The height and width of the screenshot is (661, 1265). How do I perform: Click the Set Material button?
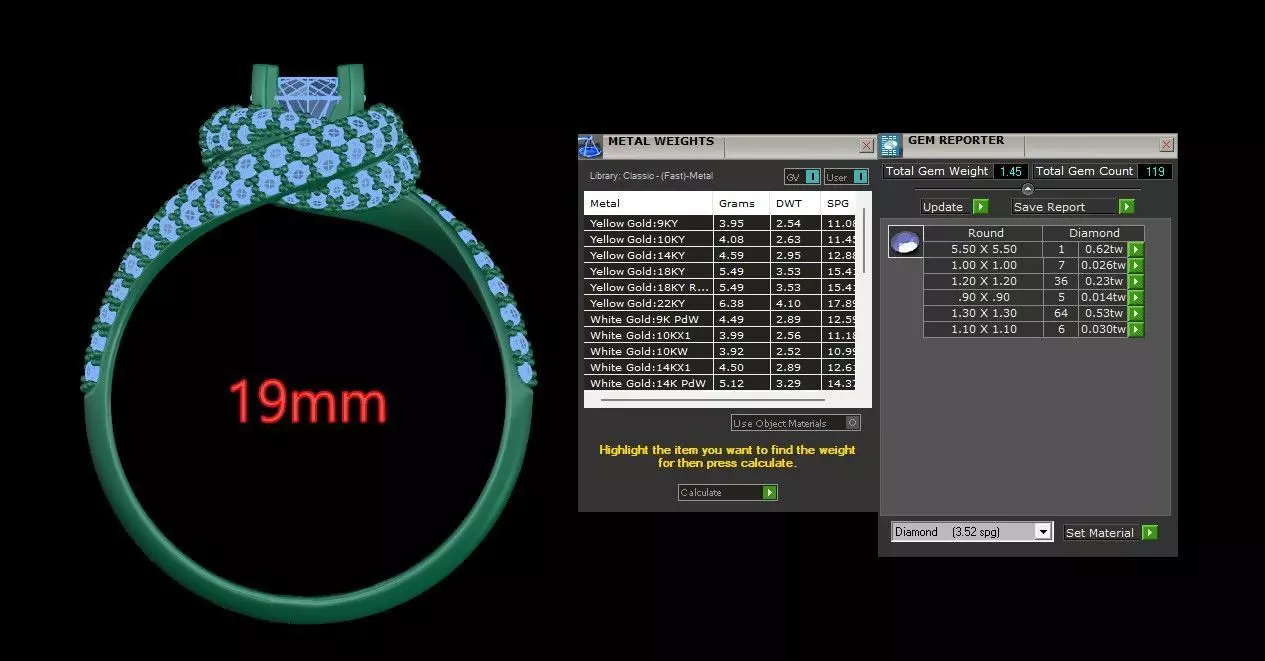coord(1110,533)
